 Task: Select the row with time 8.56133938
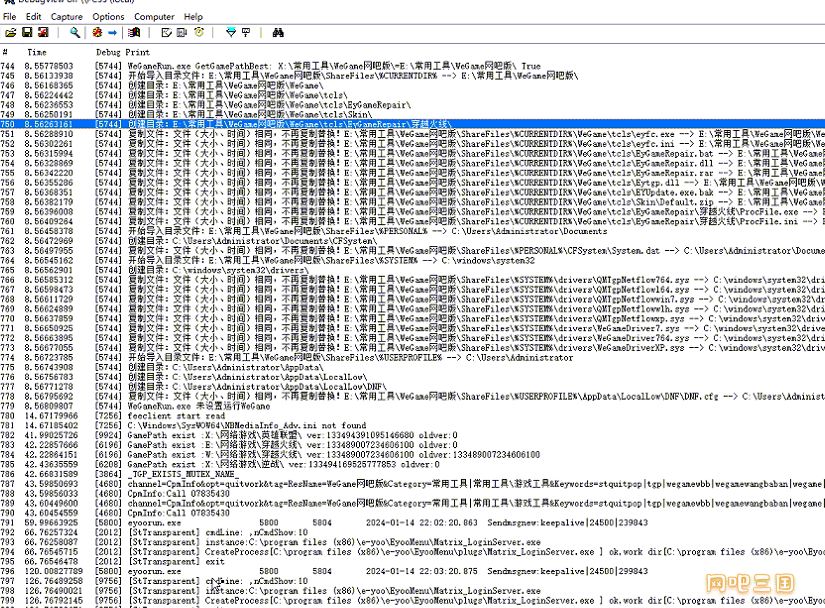point(412,76)
